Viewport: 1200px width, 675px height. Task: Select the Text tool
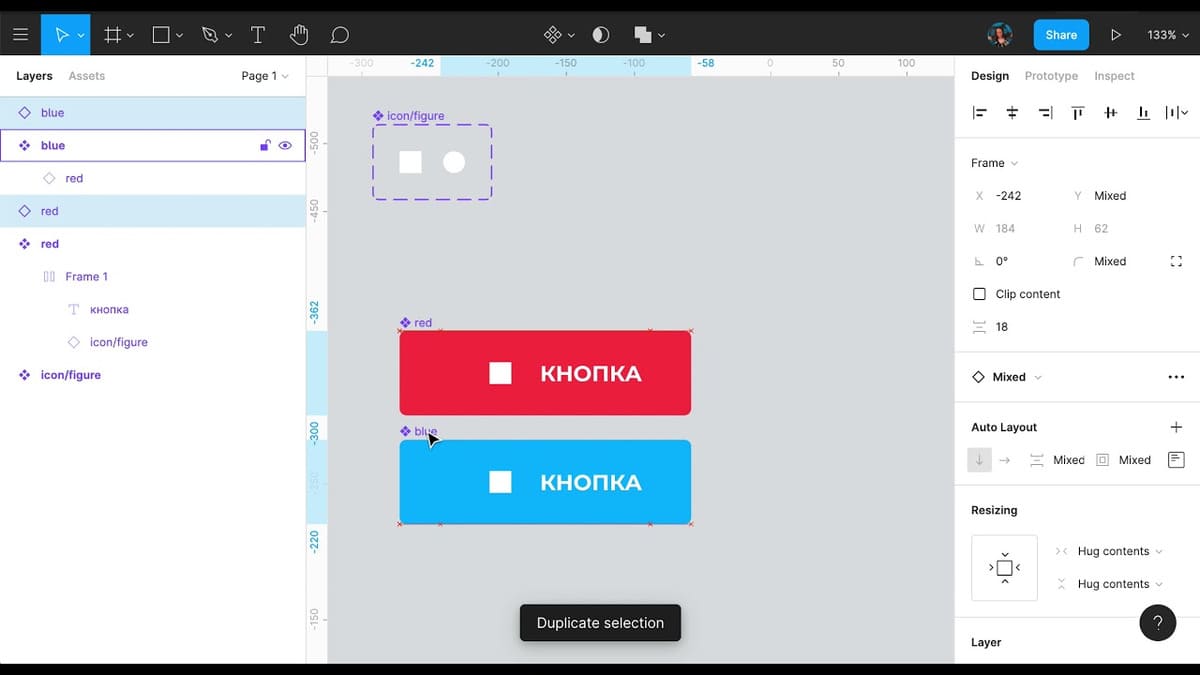tap(257, 35)
